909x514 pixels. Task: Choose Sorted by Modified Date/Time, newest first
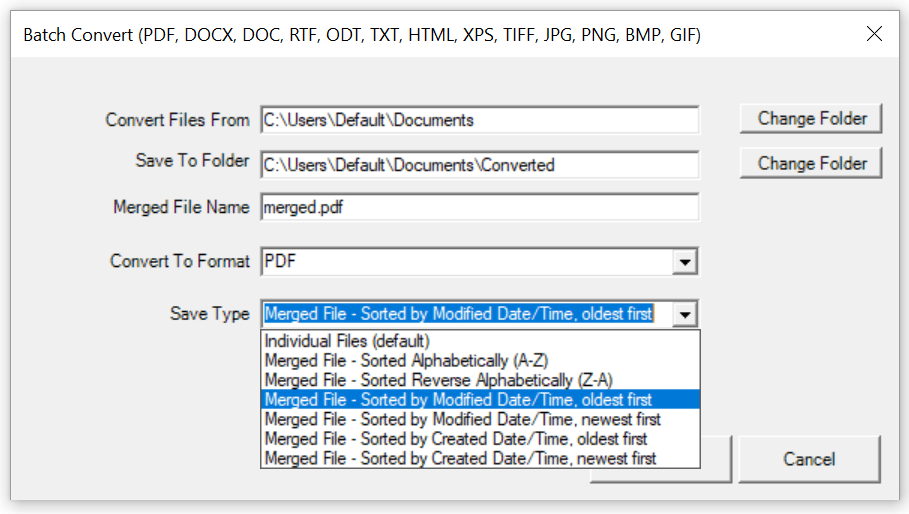tap(462, 419)
